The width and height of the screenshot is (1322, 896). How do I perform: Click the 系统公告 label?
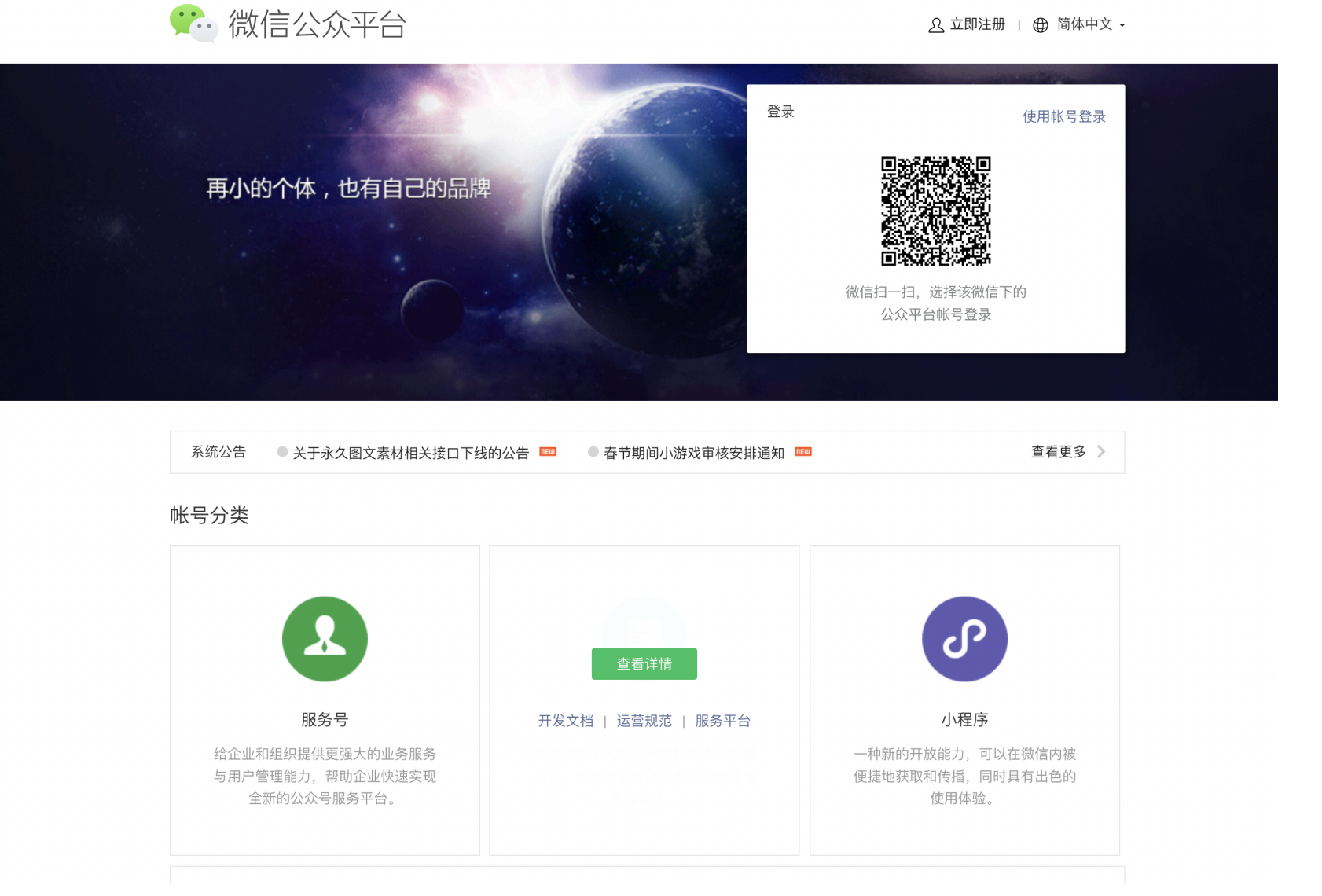click(x=218, y=452)
